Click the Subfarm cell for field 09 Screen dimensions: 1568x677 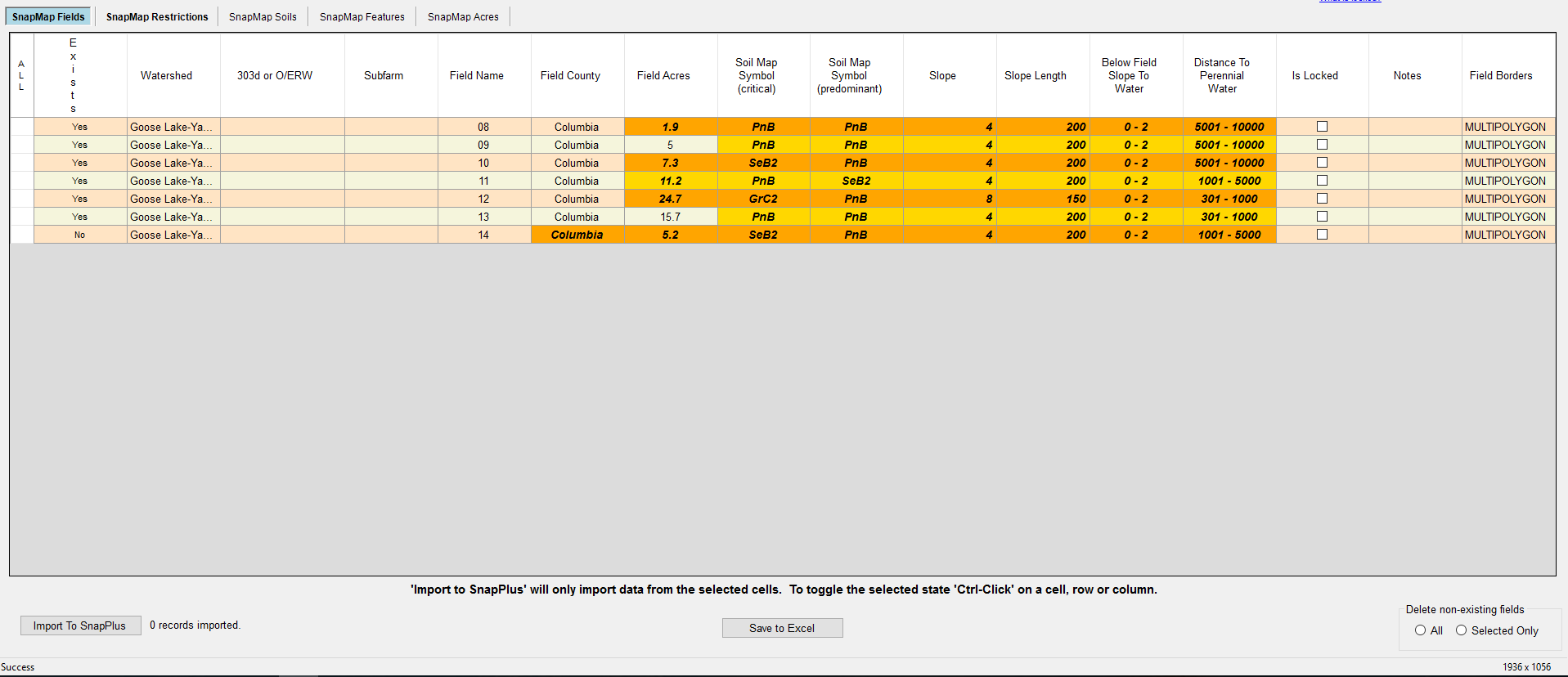pyautogui.click(x=391, y=145)
